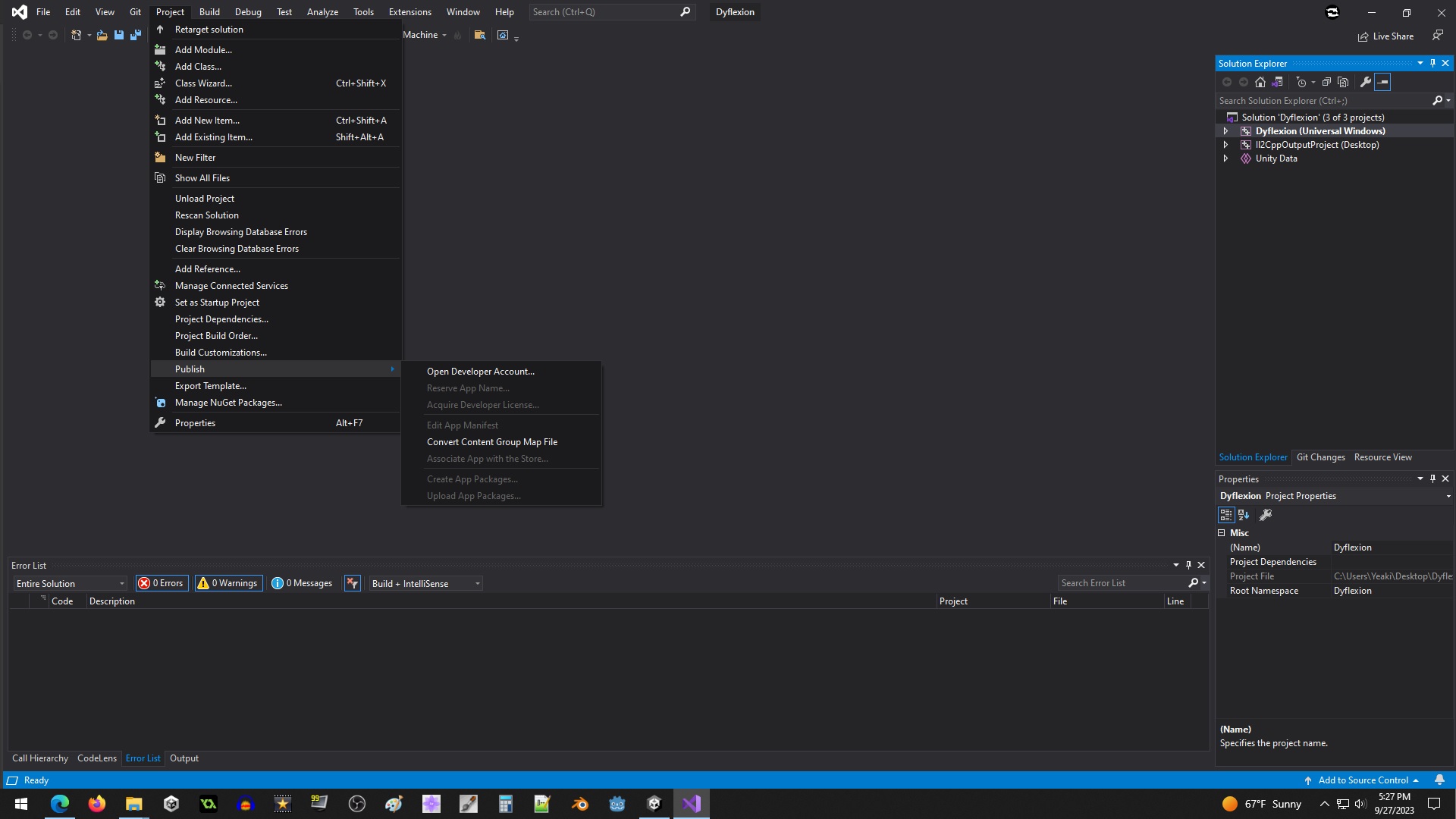1456x819 pixels.
Task: Click Add to Source Control
Action: click(1363, 780)
